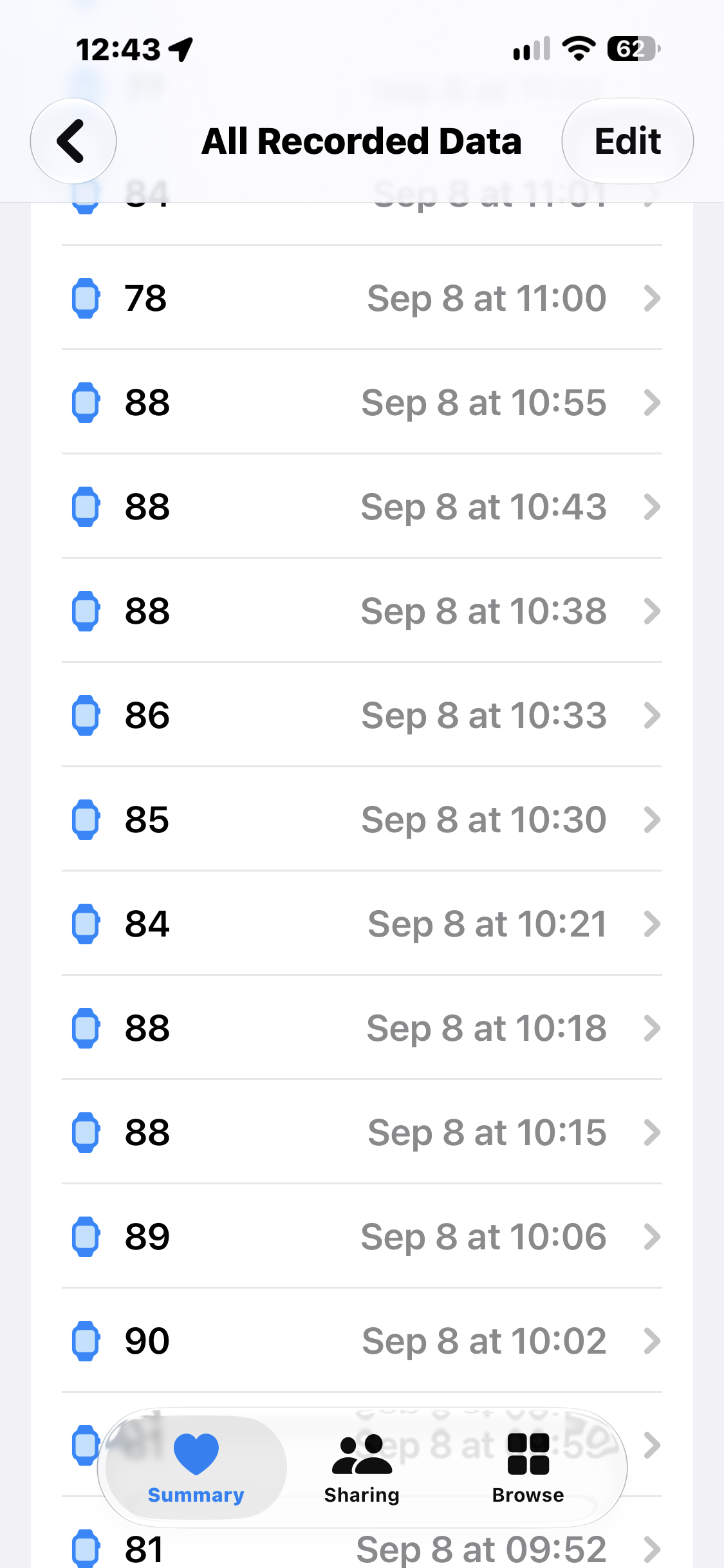
Task: Tap watch icon of 10:33 entry
Action: [x=85, y=715]
